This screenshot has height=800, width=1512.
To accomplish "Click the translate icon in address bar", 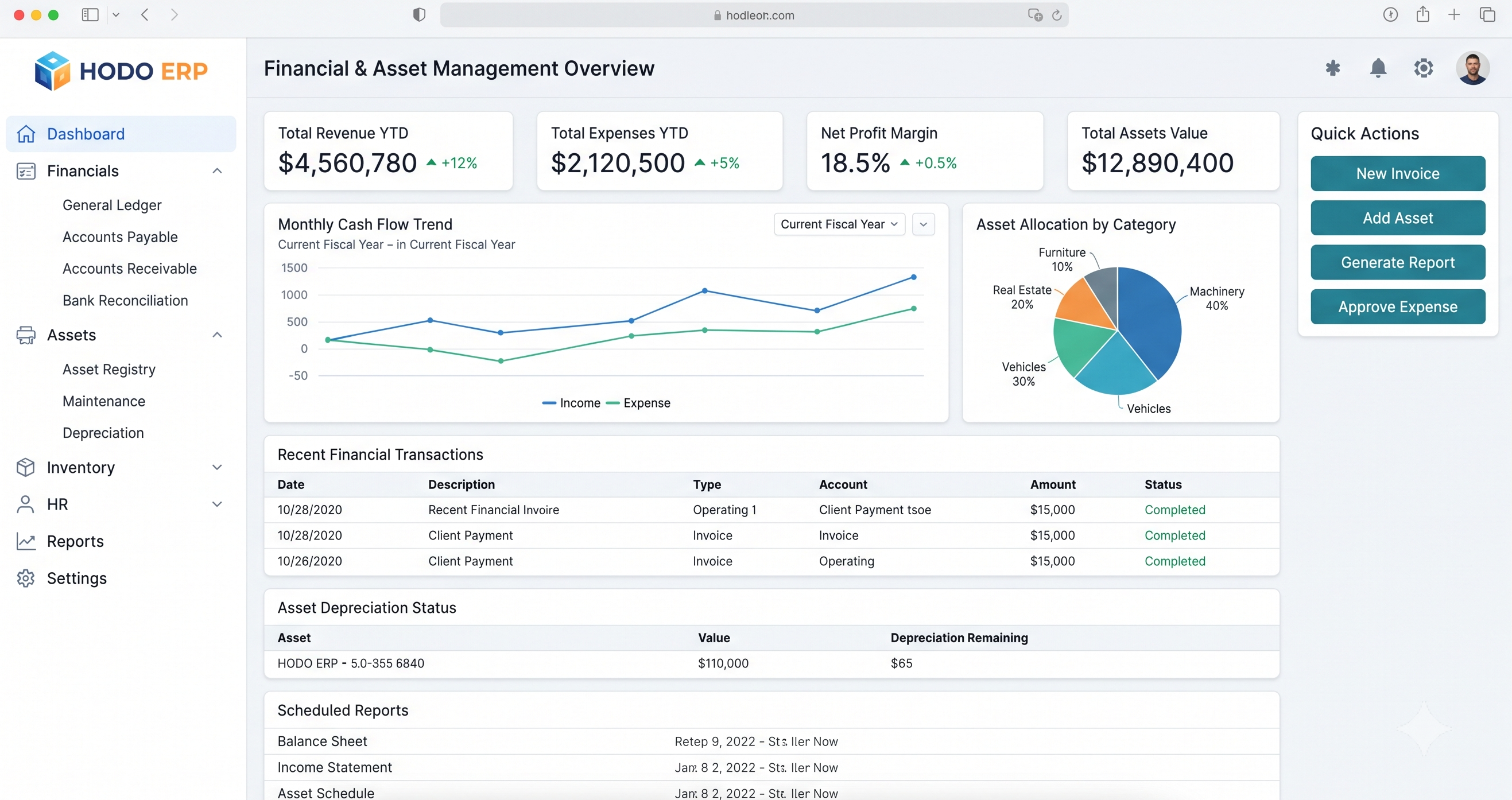I will click(x=1035, y=15).
